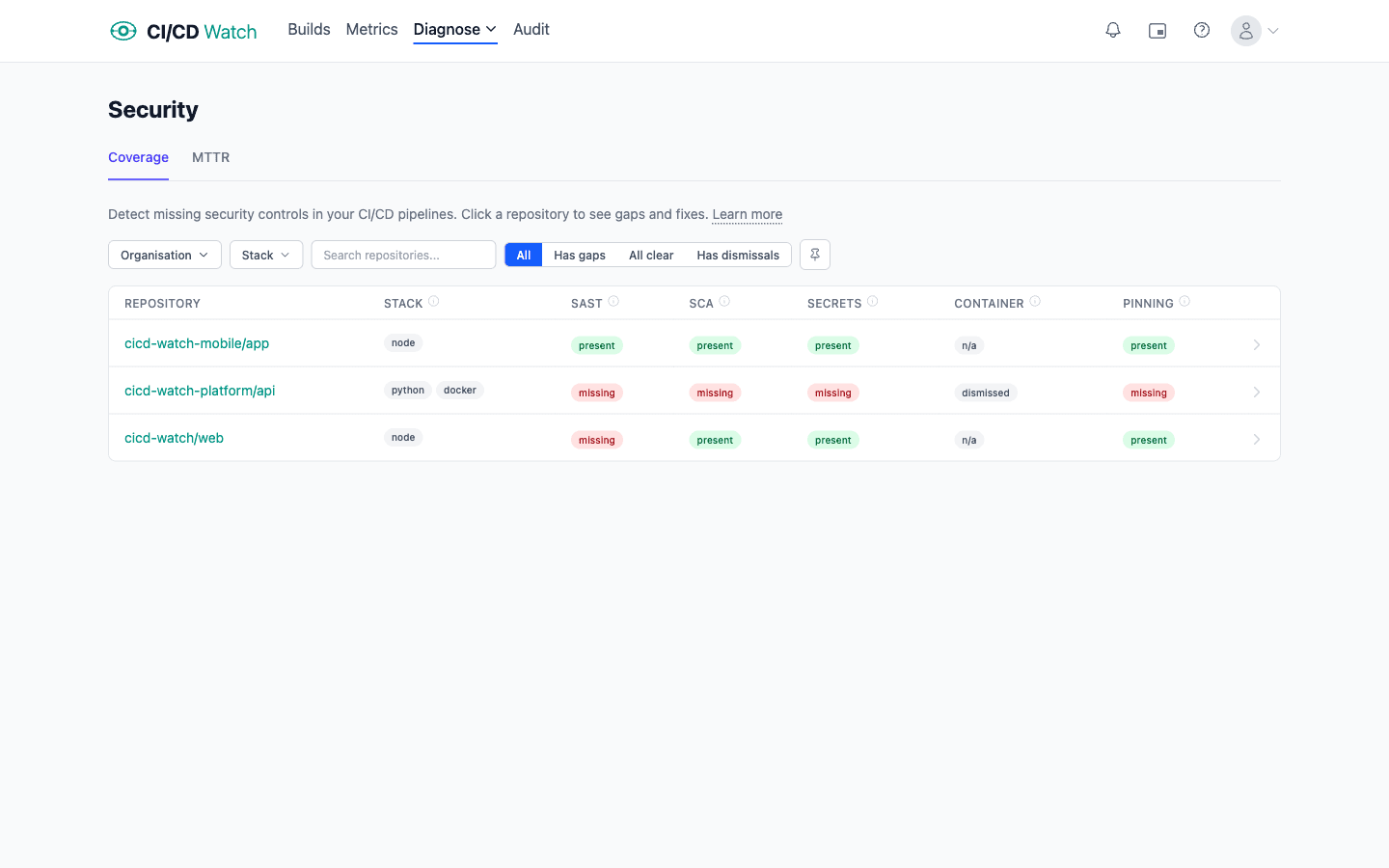Click the CONTAINER n/a badge for cicd-watch/web
The image size is (1389, 868).
969,440
